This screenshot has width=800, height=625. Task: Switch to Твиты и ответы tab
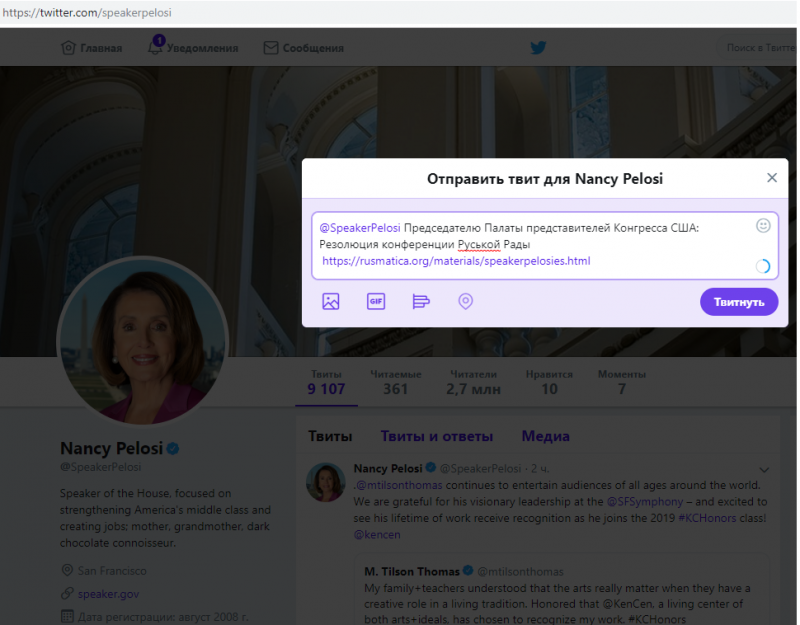coord(437,436)
